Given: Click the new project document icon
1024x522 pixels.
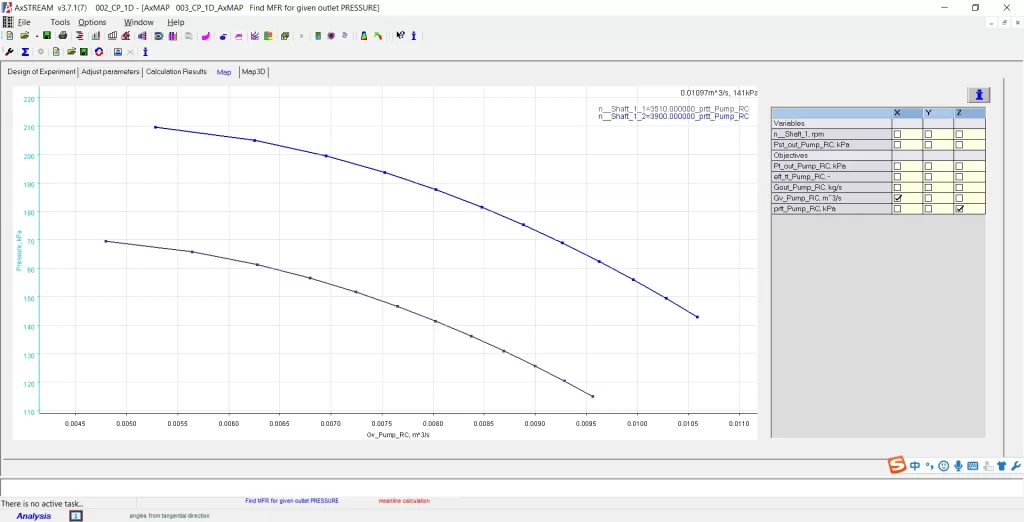Looking at the screenshot, I should [x=10, y=35].
